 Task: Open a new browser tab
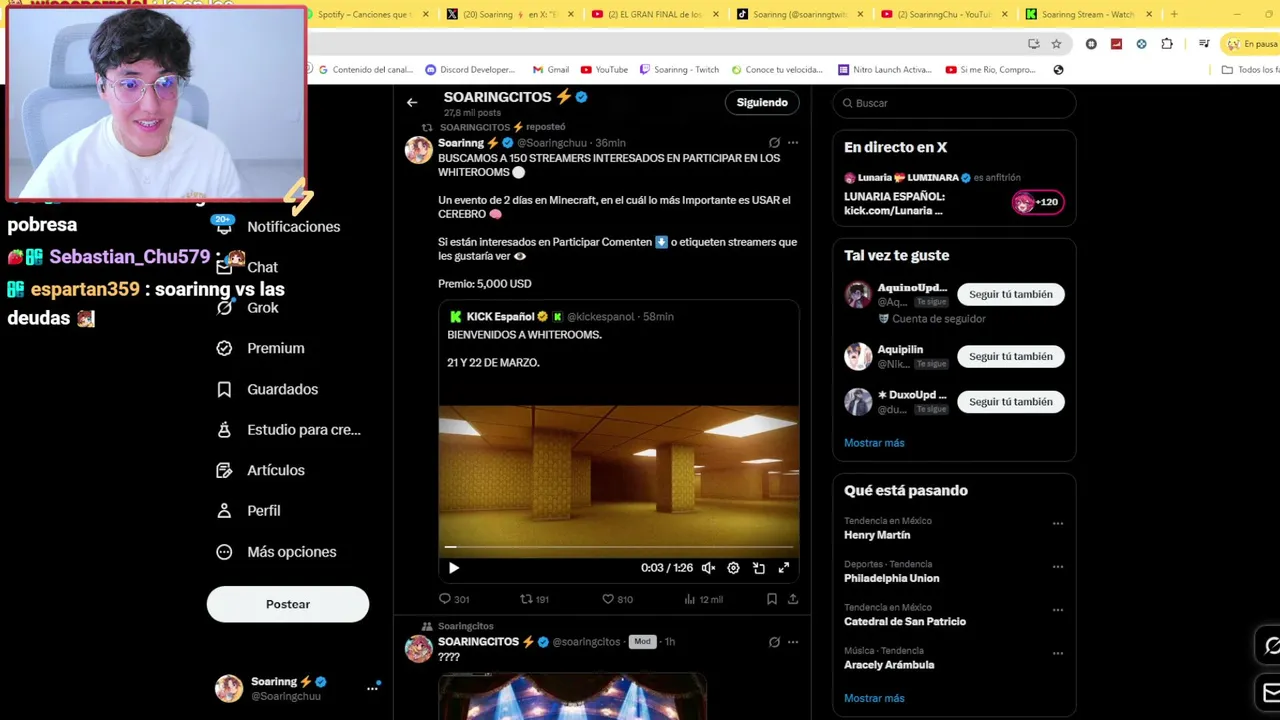(x=1174, y=14)
